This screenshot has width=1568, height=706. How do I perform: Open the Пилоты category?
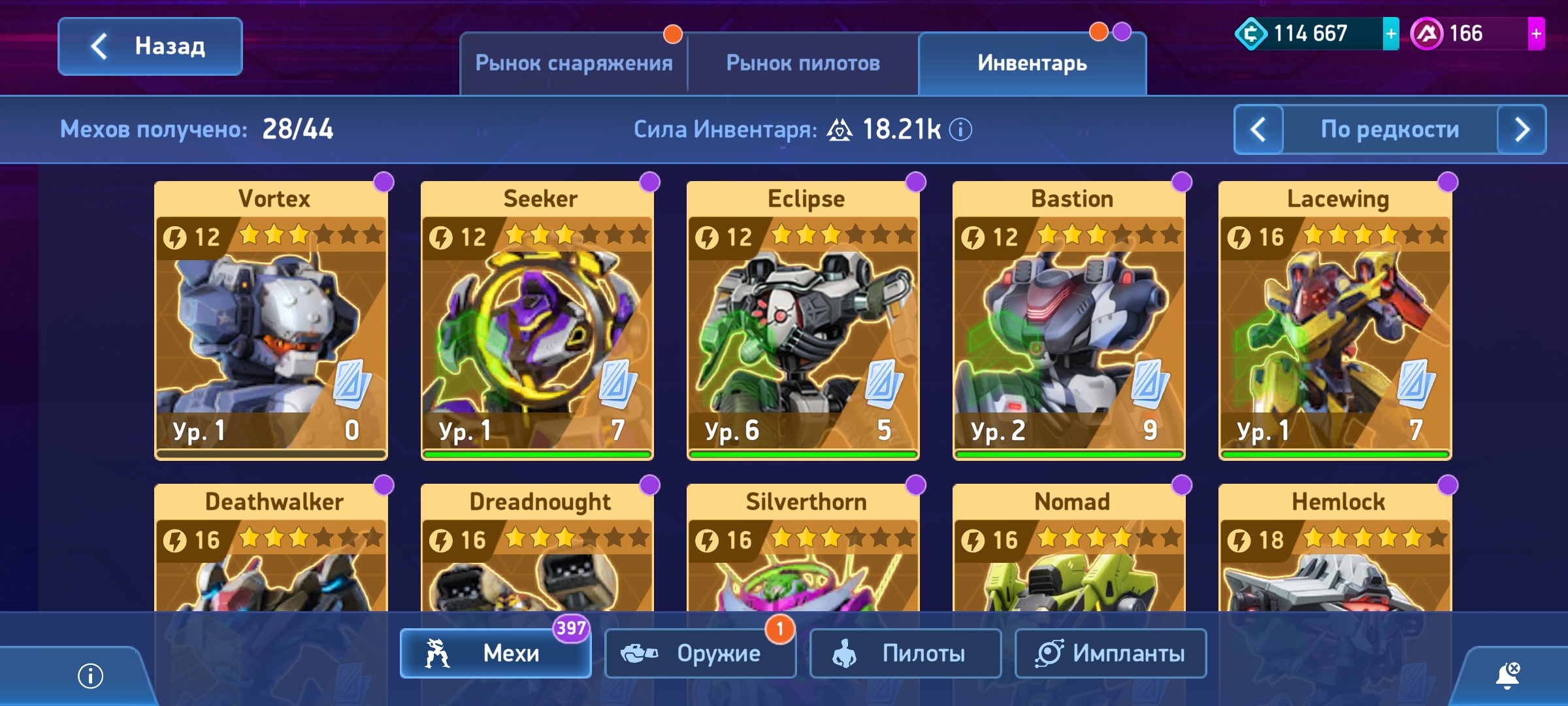906,653
